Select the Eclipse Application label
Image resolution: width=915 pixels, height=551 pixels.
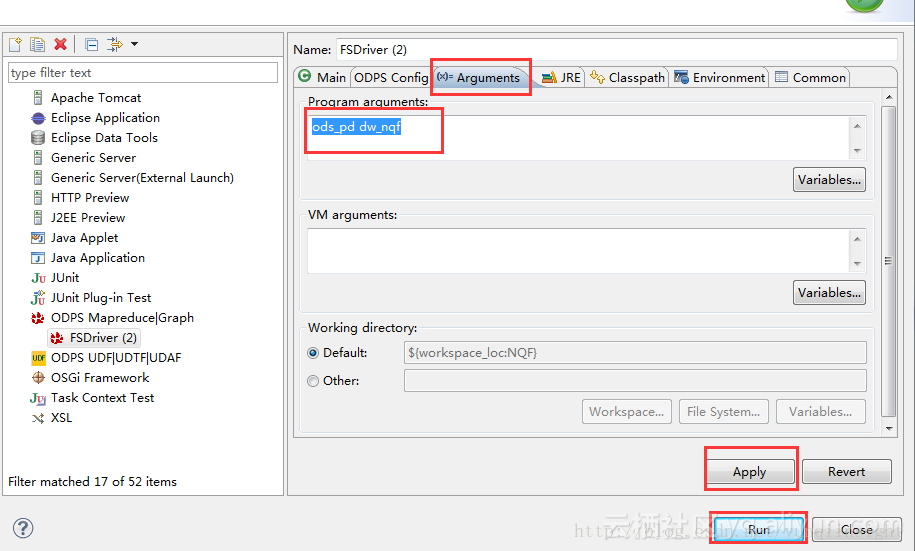(105, 118)
